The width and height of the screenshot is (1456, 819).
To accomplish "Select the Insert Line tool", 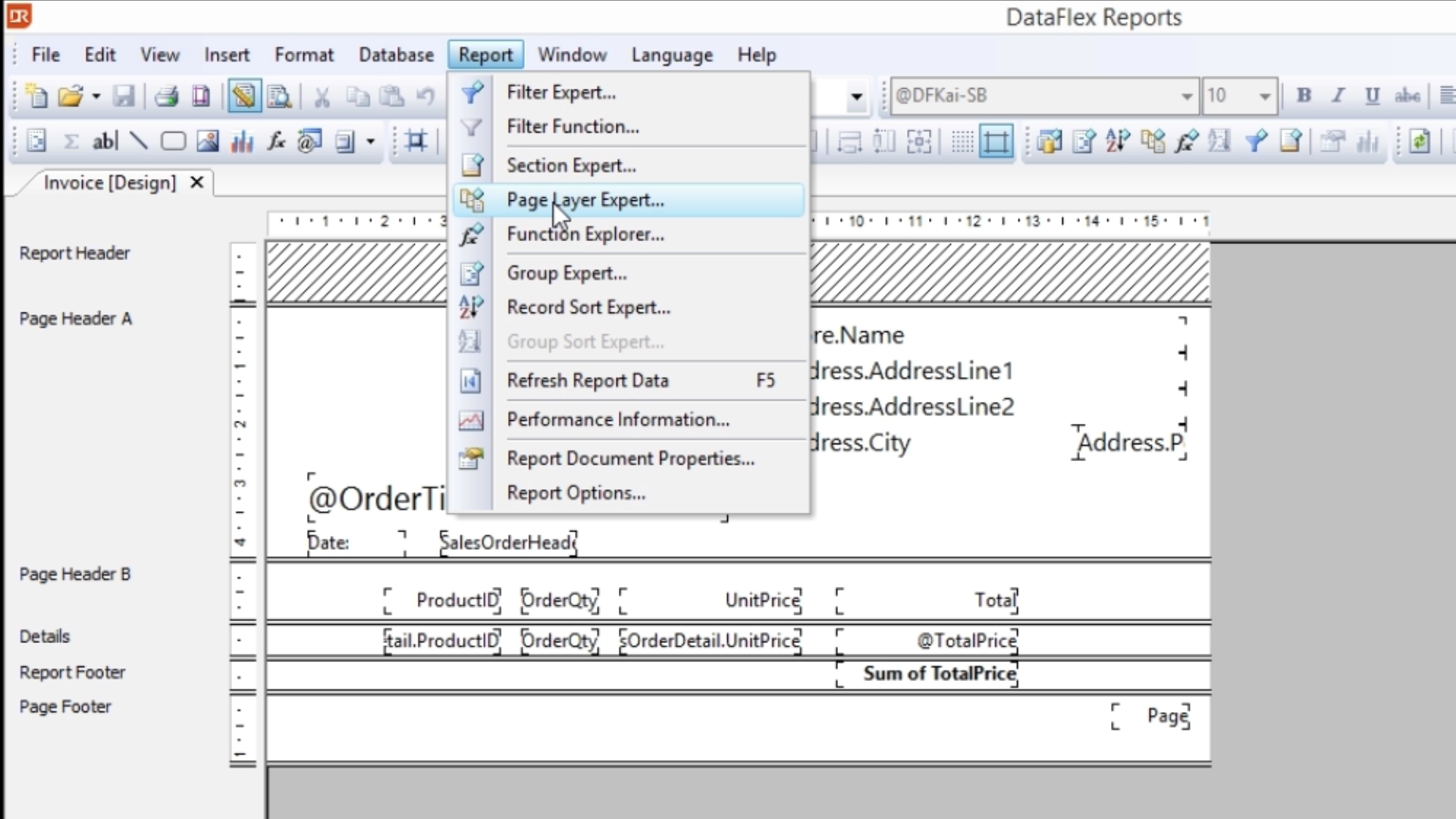I will pos(138,141).
